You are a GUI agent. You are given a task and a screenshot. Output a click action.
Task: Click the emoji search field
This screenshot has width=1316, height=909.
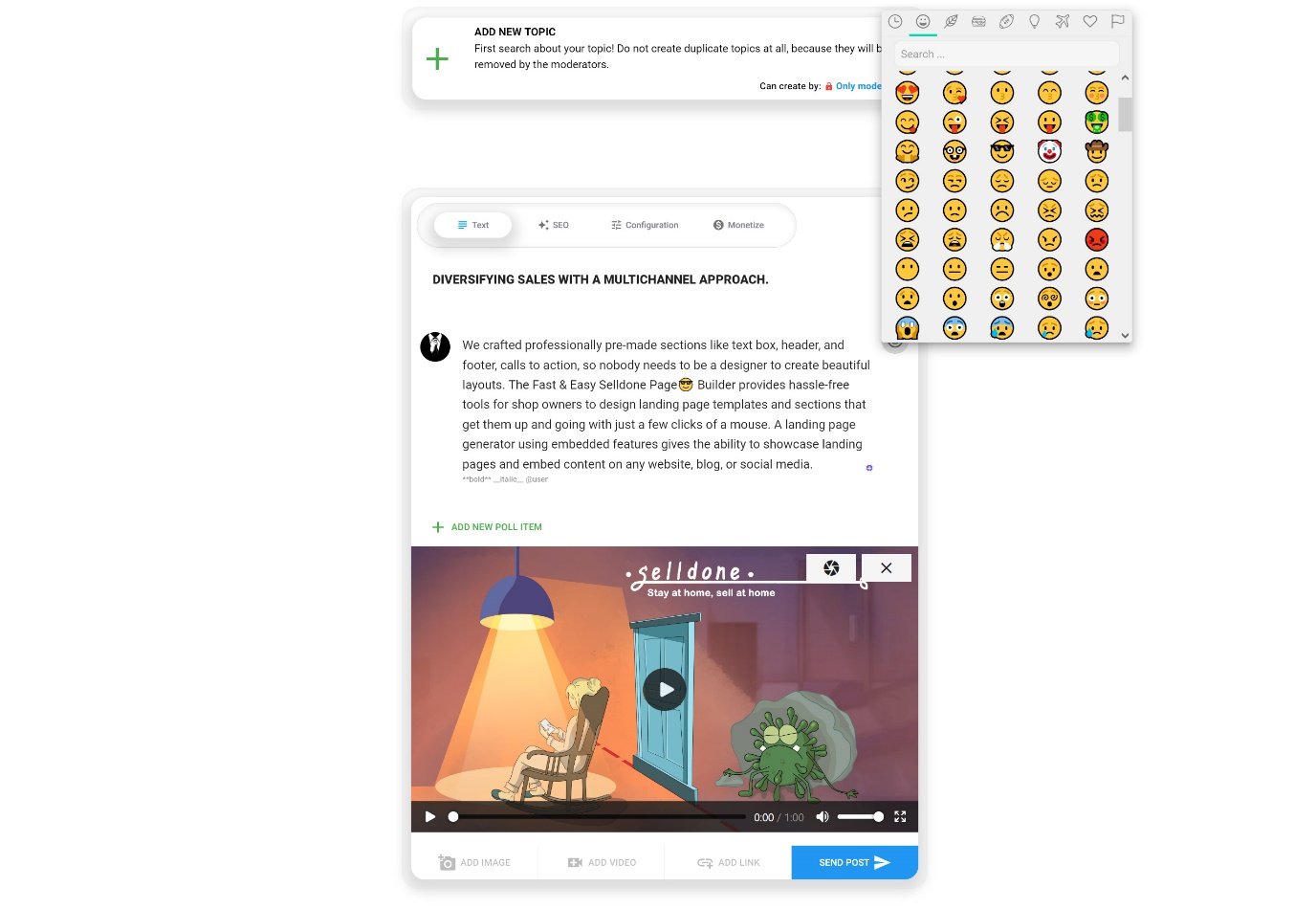[1006, 55]
